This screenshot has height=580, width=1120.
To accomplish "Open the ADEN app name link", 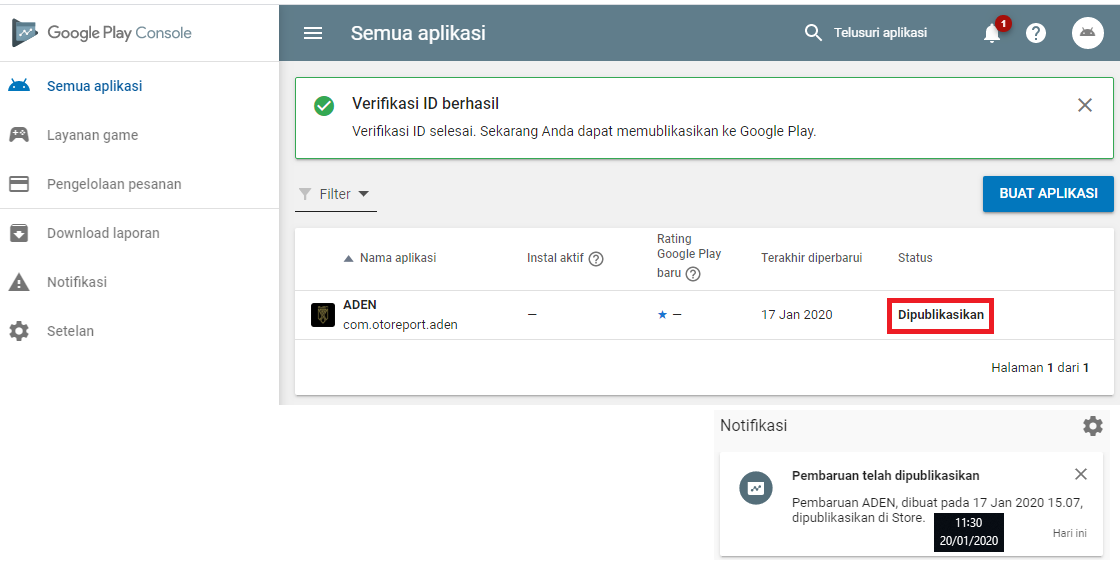I will click(x=359, y=305).
